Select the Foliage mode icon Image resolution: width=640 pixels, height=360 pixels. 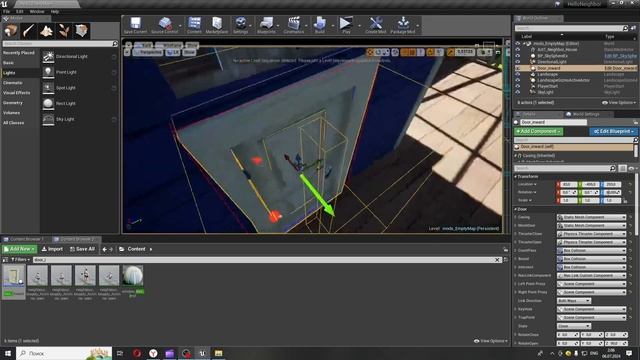(x=64, y=31)
